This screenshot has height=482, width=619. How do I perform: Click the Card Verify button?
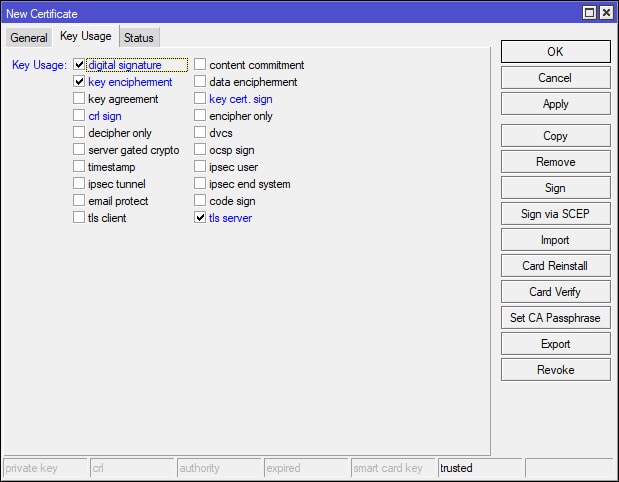[x=555, y=292]
